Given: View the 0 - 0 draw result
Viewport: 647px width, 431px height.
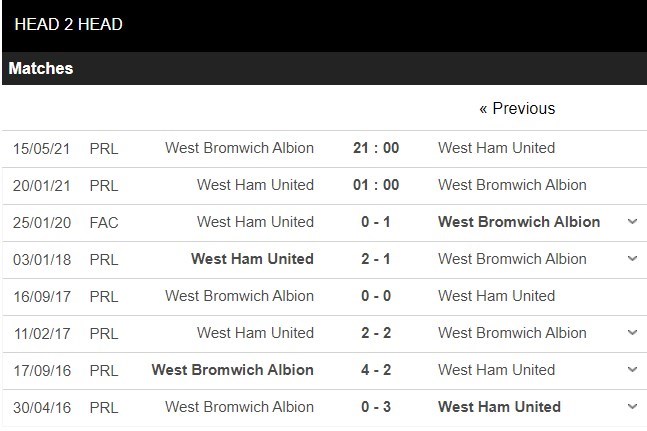Looking at the screenshot, I should [376, 296].
